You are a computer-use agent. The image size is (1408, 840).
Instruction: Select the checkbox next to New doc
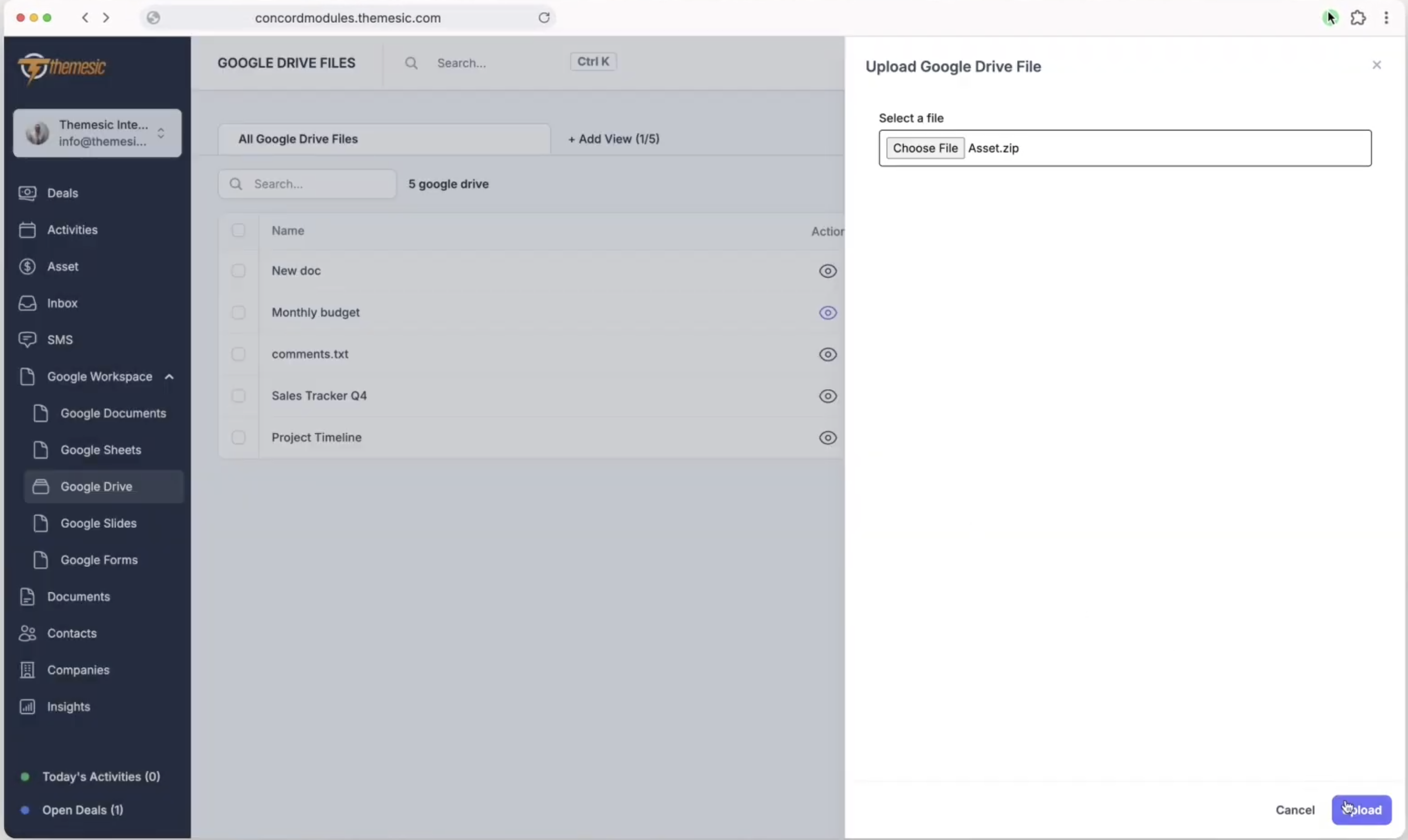[238, 270]
